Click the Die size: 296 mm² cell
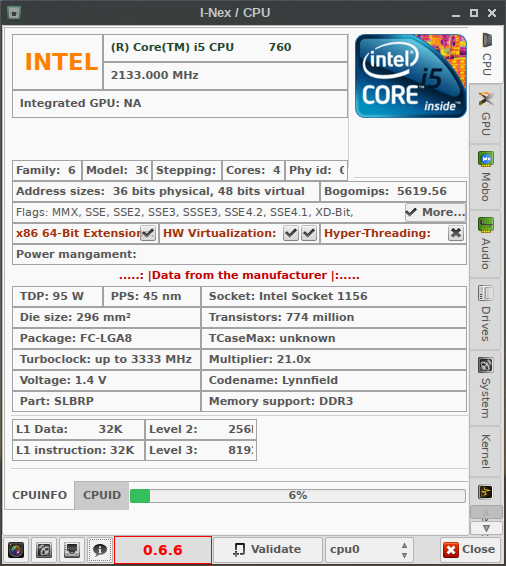This screenshot has width=506, height=566. 106,317
